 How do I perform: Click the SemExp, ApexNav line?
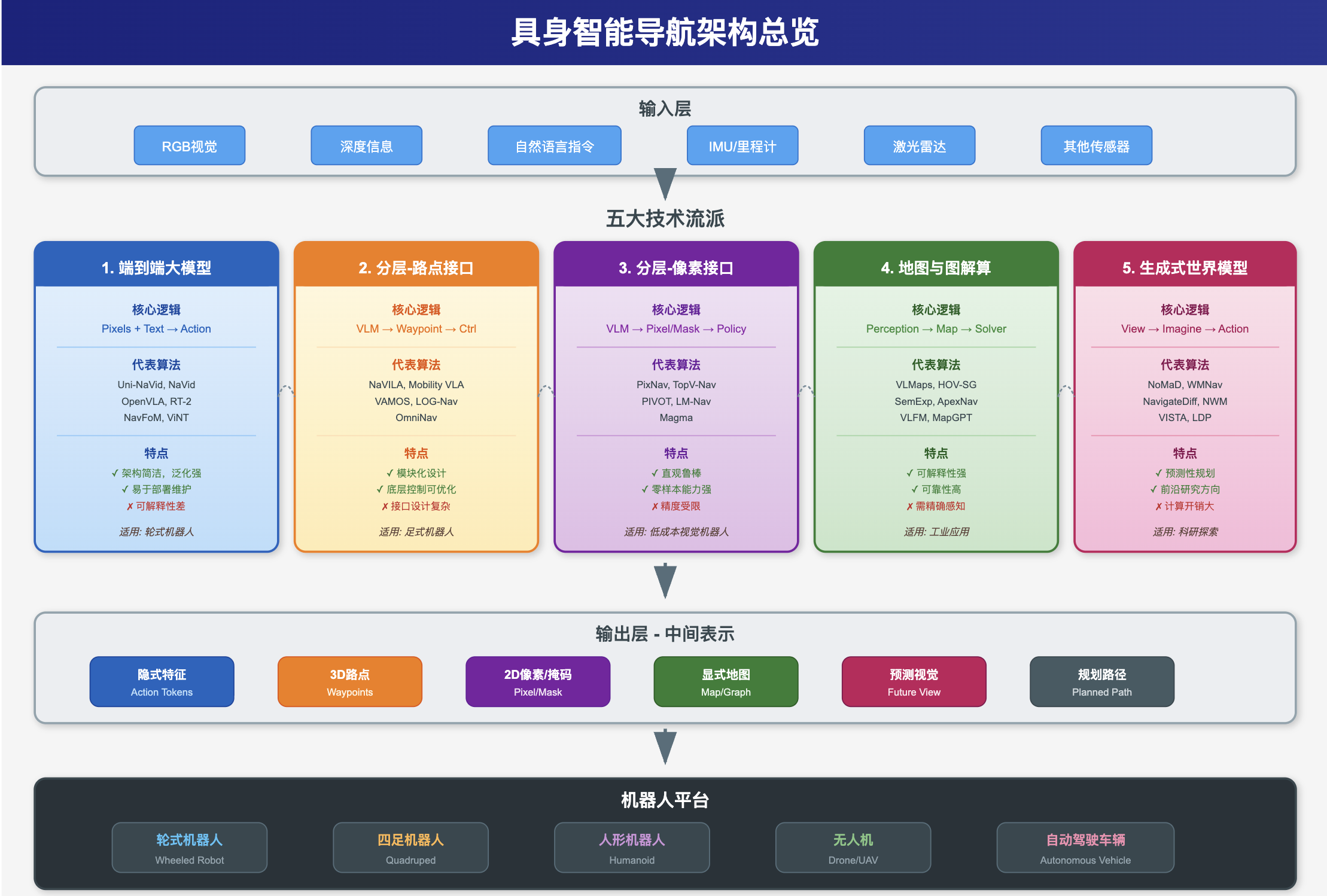[x=936, y=401]
